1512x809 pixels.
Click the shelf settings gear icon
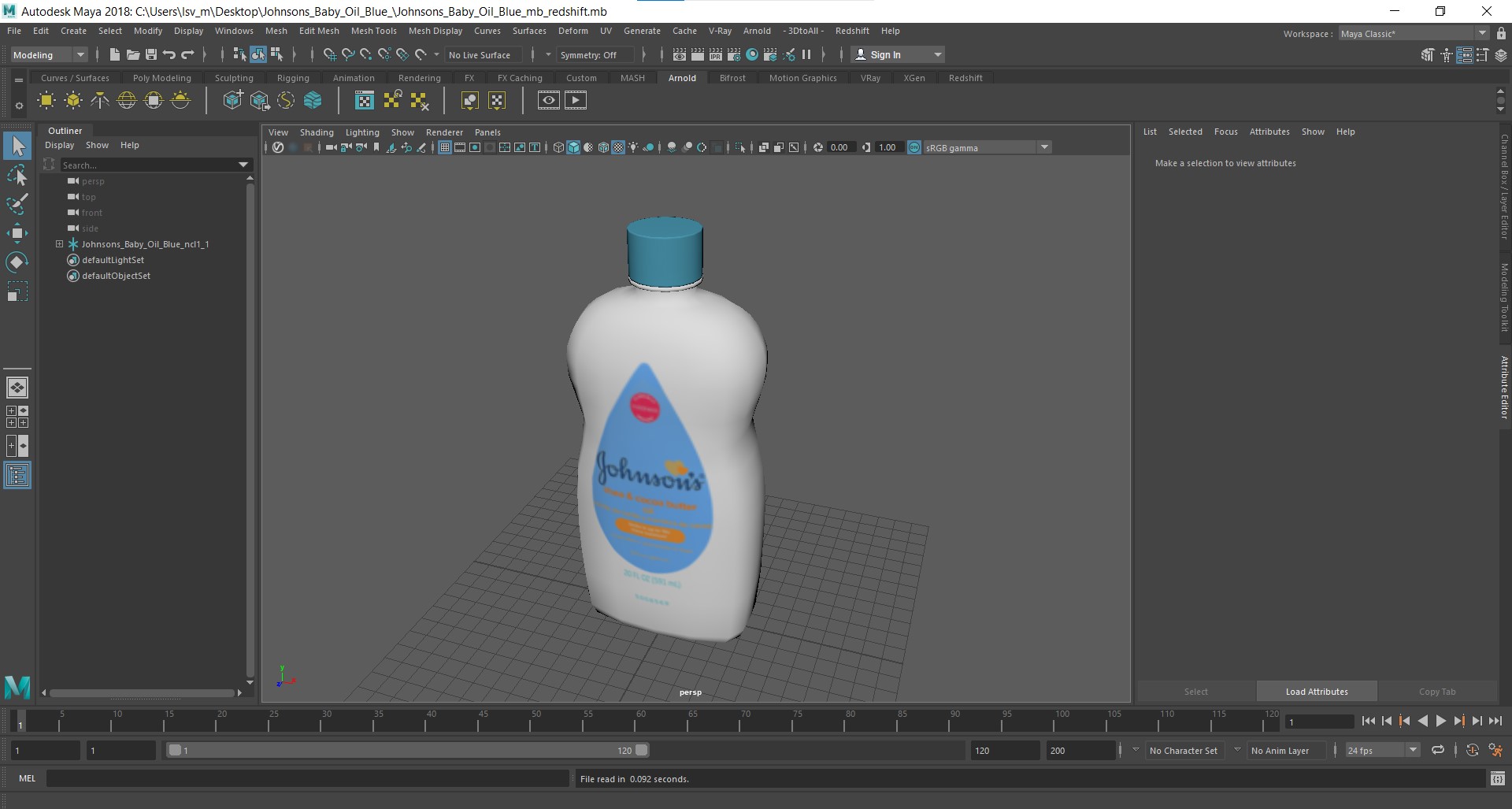click(x=19, y=105)
